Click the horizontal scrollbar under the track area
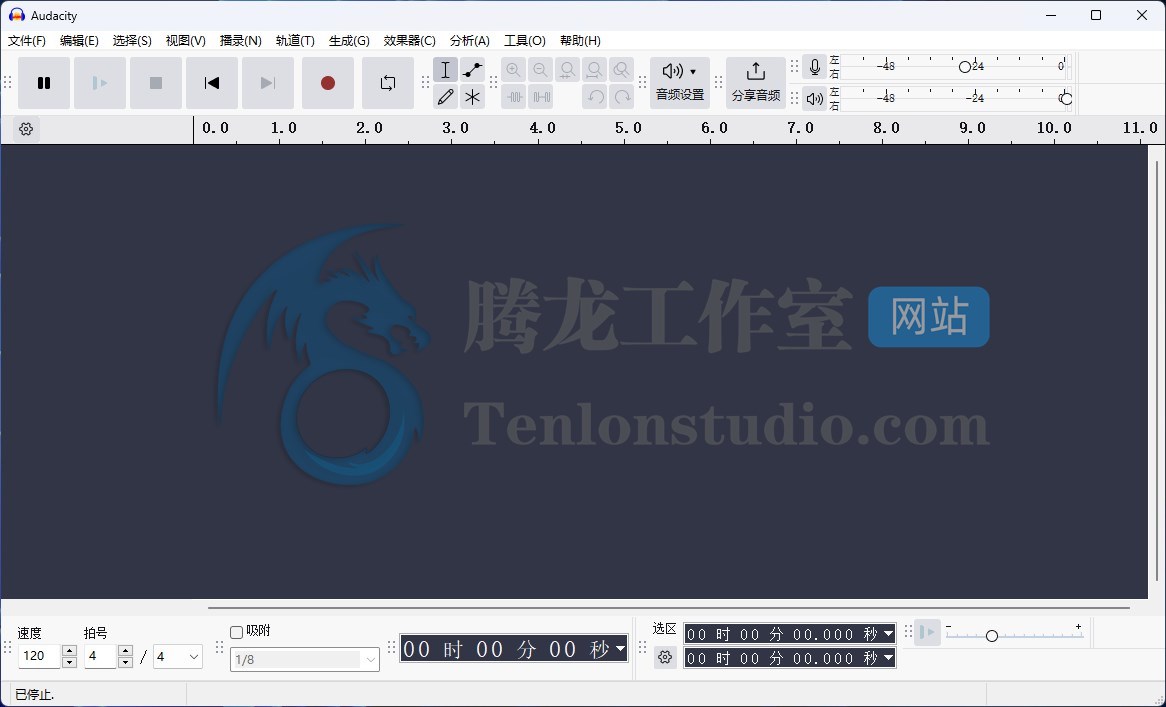The image size is (1166, 707). tap(669, 607)
